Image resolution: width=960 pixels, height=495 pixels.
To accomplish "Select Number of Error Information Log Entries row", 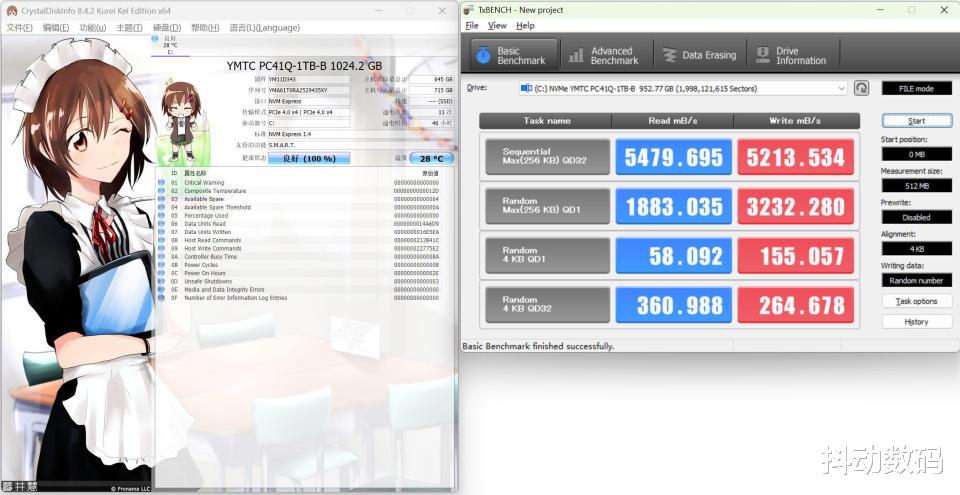I will [x=305, y=298].
